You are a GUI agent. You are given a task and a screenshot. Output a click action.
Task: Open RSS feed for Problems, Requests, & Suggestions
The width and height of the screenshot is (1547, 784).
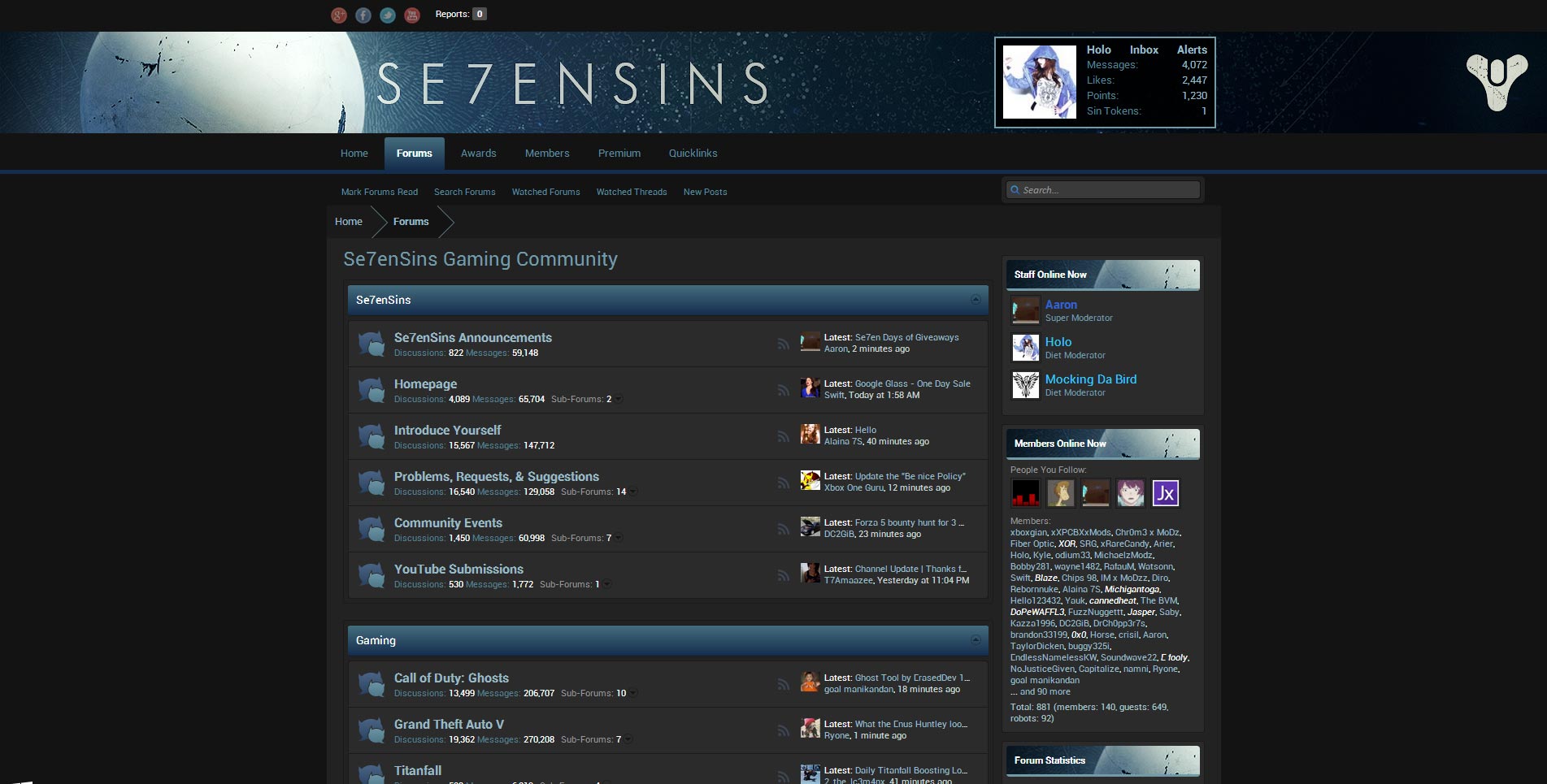783,483
